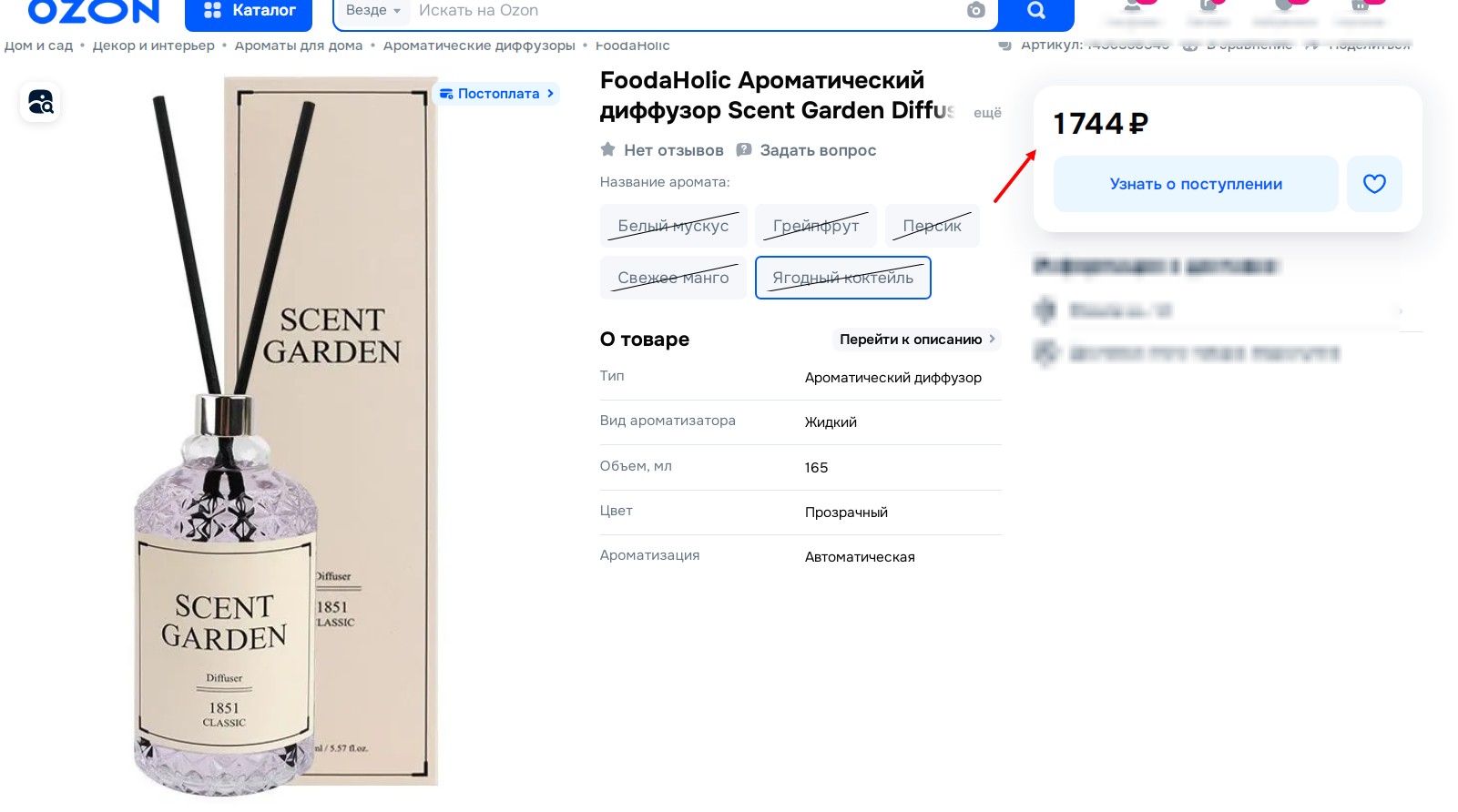
Task: Click the question icon beside Задать вопрос
Action: 744,149
